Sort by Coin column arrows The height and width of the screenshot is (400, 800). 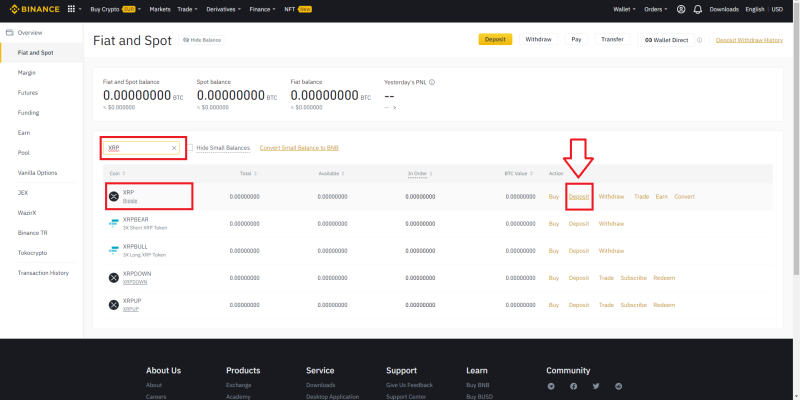[124, 173]
